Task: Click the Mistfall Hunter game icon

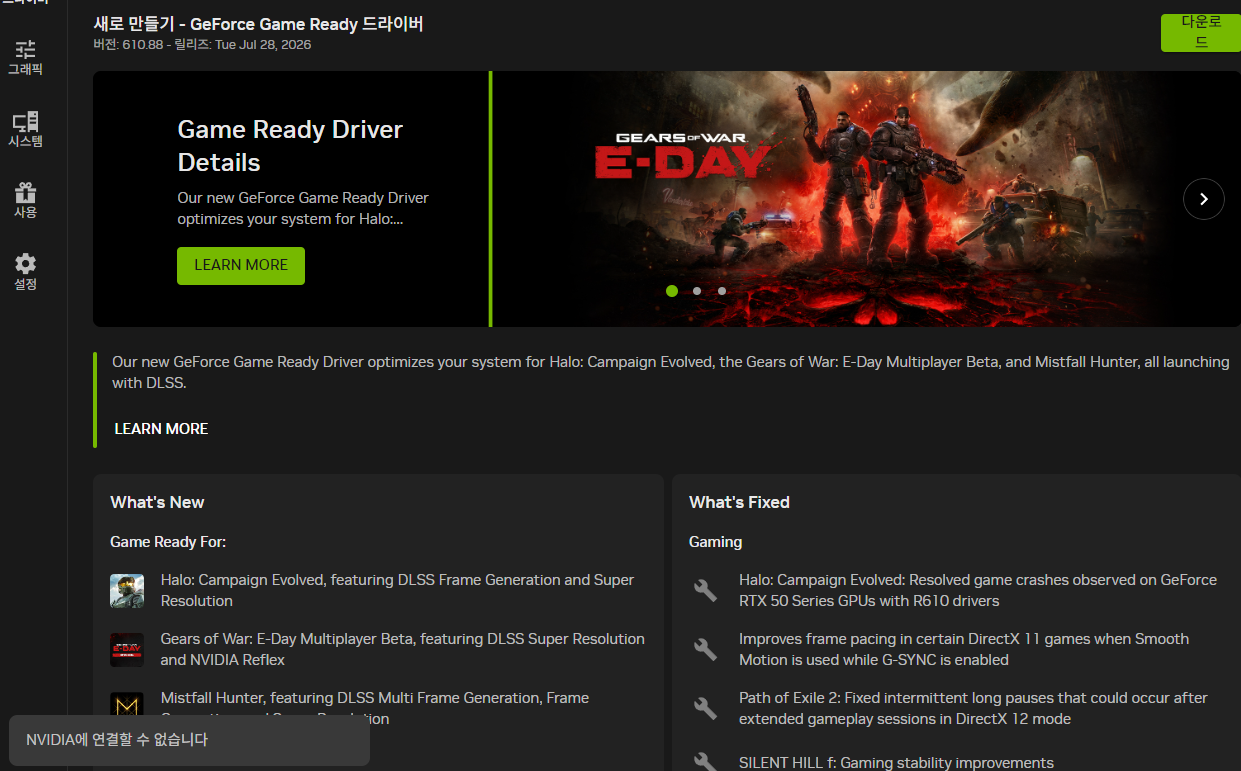Action: [127, 706]
